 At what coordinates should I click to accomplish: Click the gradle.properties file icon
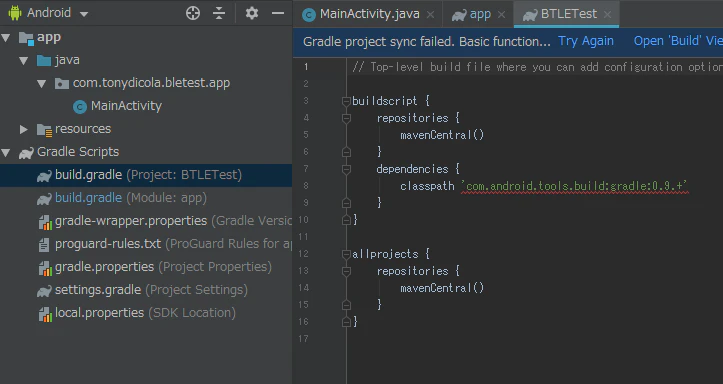click(x=45, y=268)
